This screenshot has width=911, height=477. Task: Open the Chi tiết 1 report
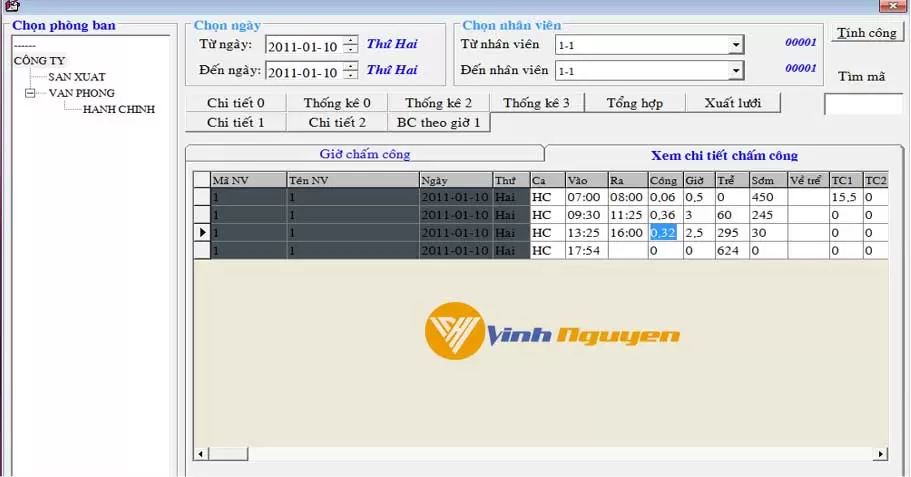tap(235, 123)
